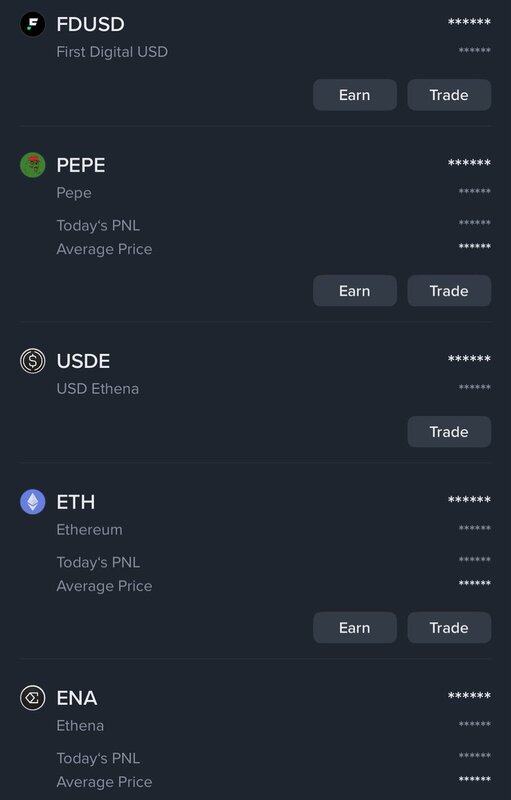Open Earn for FDUSD
Image resolution: width=511 pixels, height=800 pixels.
[355, 95]
